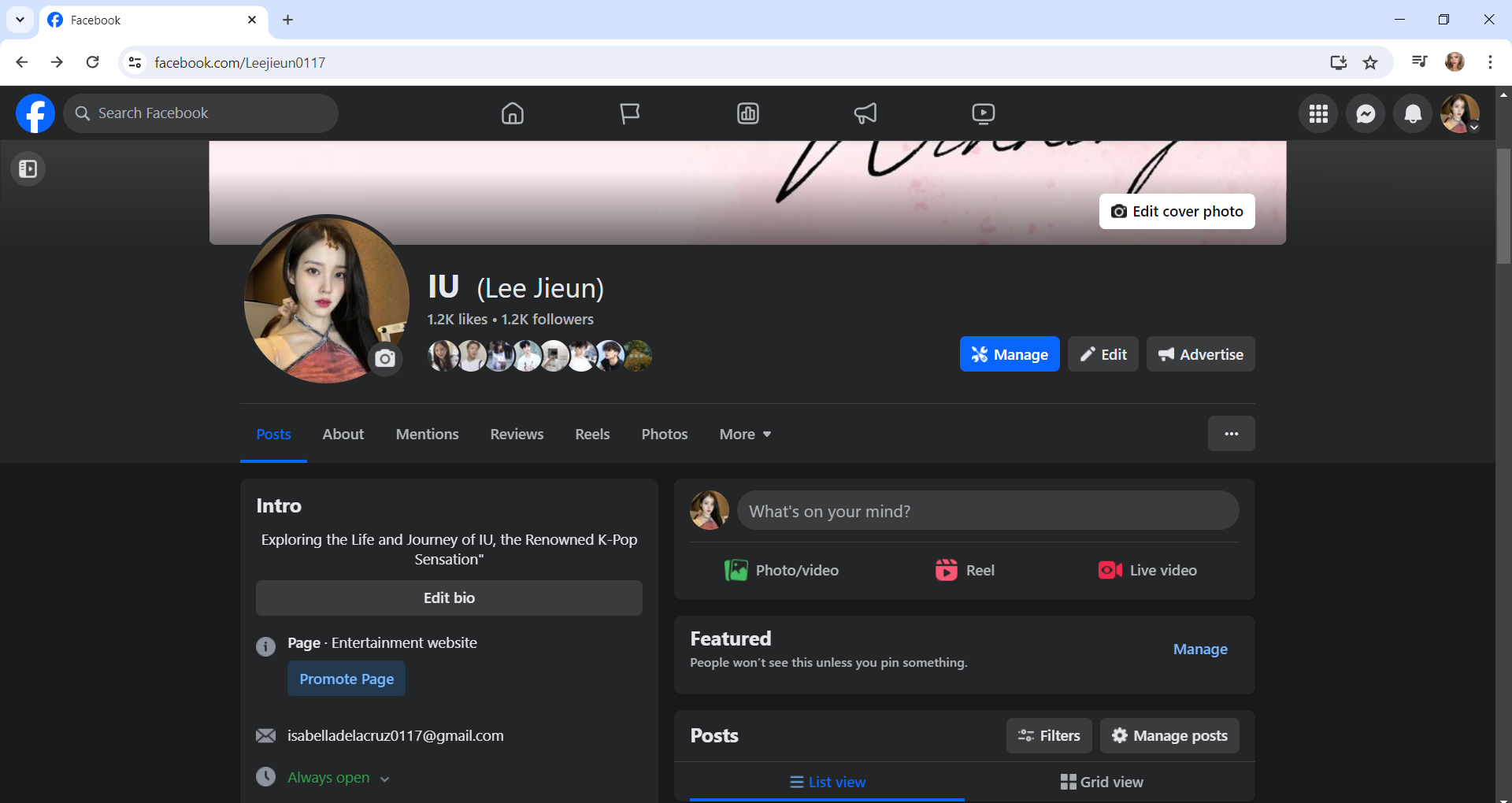Screen dimensions: 1512x803
Task: Open the Ad Center megaphone icon
Action: pyautogui.click(x=865, y=113)
